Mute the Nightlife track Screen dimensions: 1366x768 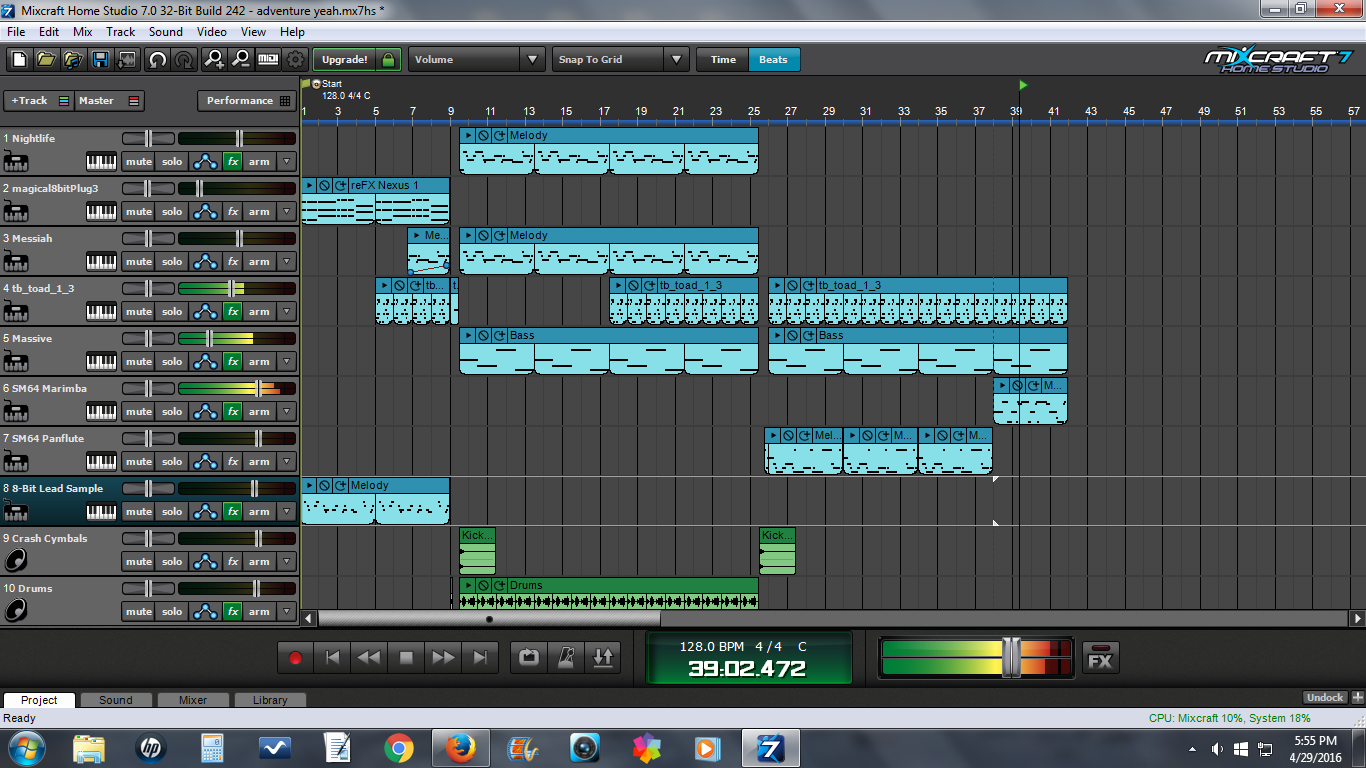point(138,161)
